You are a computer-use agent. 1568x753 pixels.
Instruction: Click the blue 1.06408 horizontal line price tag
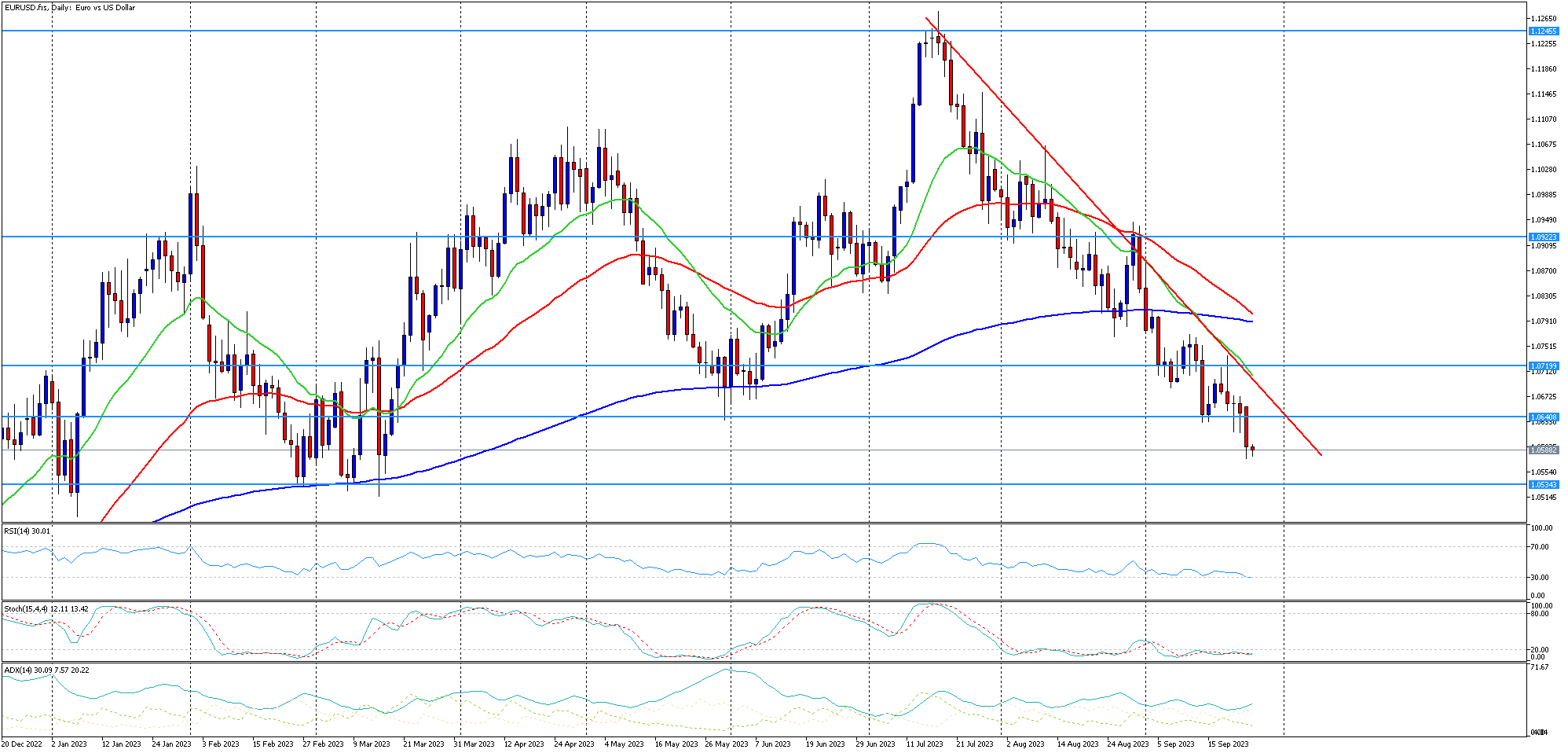point(1544,417)
